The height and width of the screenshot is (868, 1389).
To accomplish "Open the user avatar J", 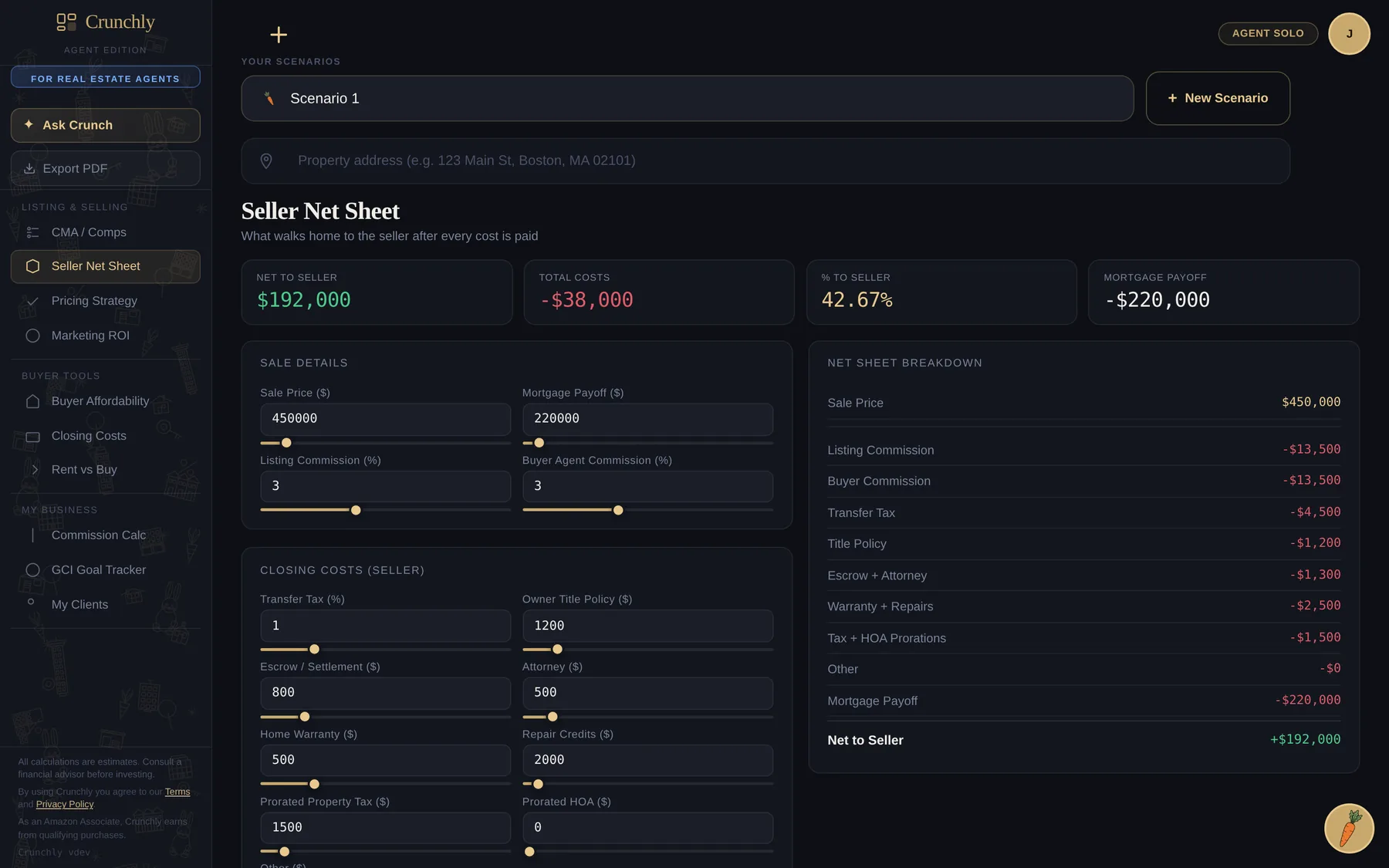I will [1349, 34].
